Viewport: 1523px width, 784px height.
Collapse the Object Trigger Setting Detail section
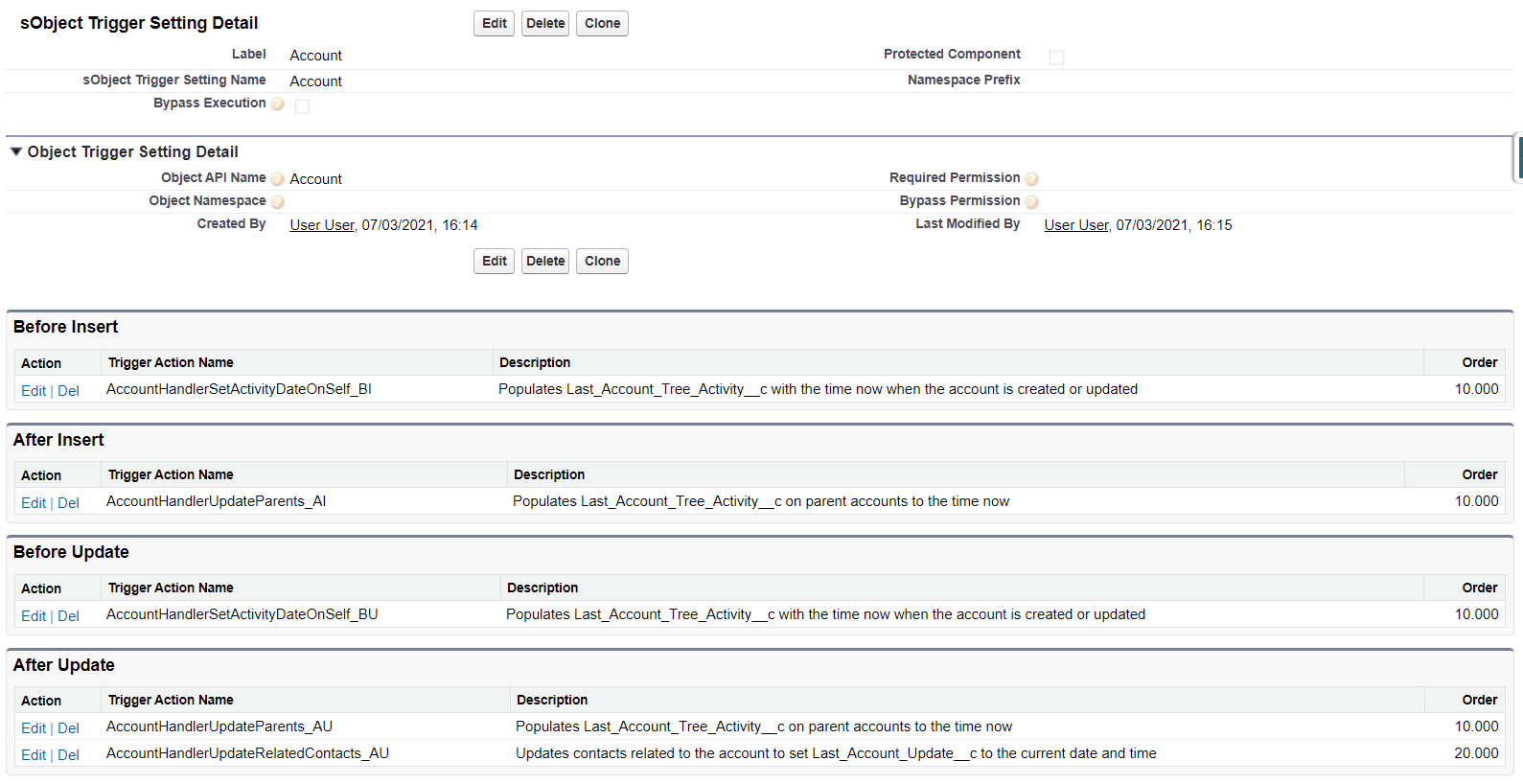(16, 151)
